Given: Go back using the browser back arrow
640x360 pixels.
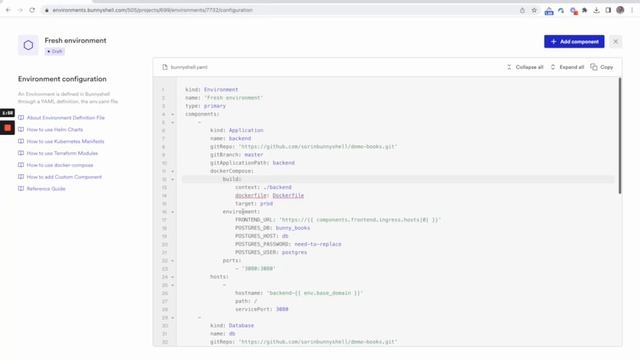Looking at the screenshot, I should tap(8, 10).
